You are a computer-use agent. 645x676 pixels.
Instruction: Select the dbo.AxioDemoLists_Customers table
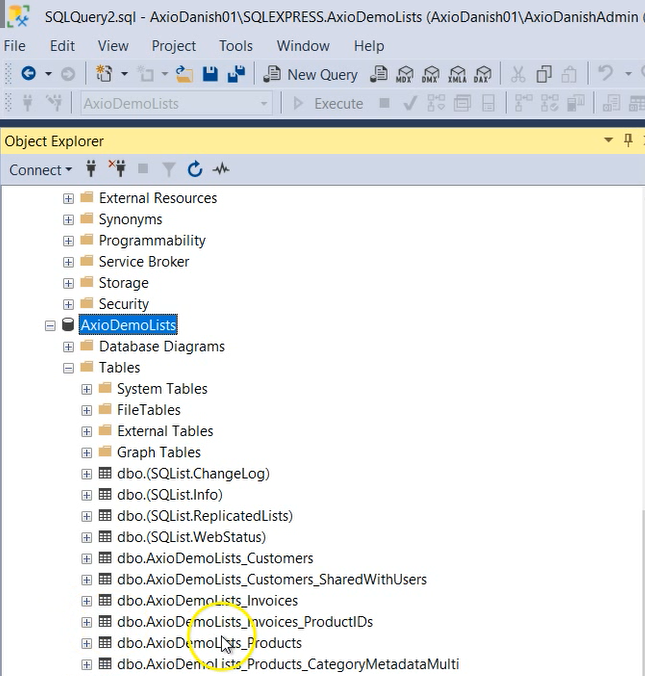pyautogui.click(x=214, y=558)
